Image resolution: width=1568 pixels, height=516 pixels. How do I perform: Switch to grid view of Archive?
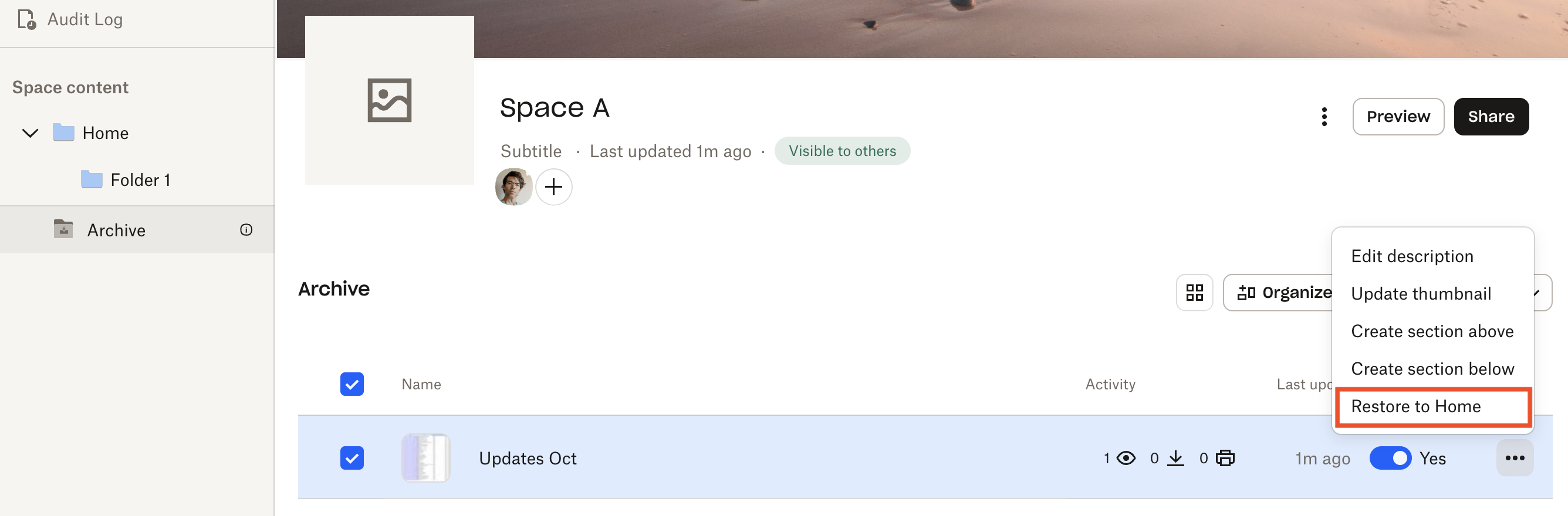click(x=1194, y=293)
